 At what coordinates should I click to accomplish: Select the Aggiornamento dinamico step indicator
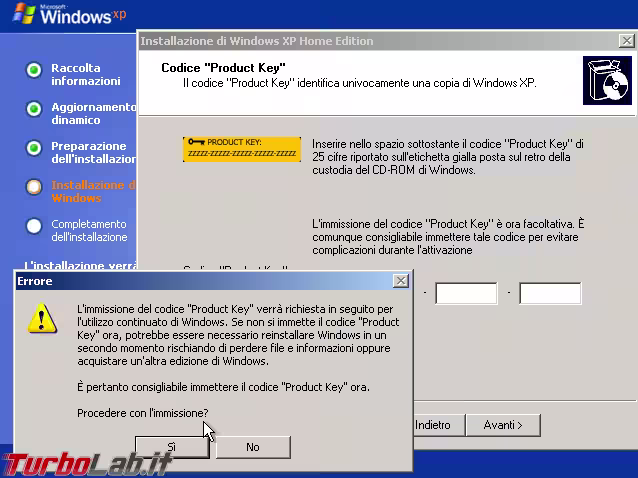tap(34, 109)
